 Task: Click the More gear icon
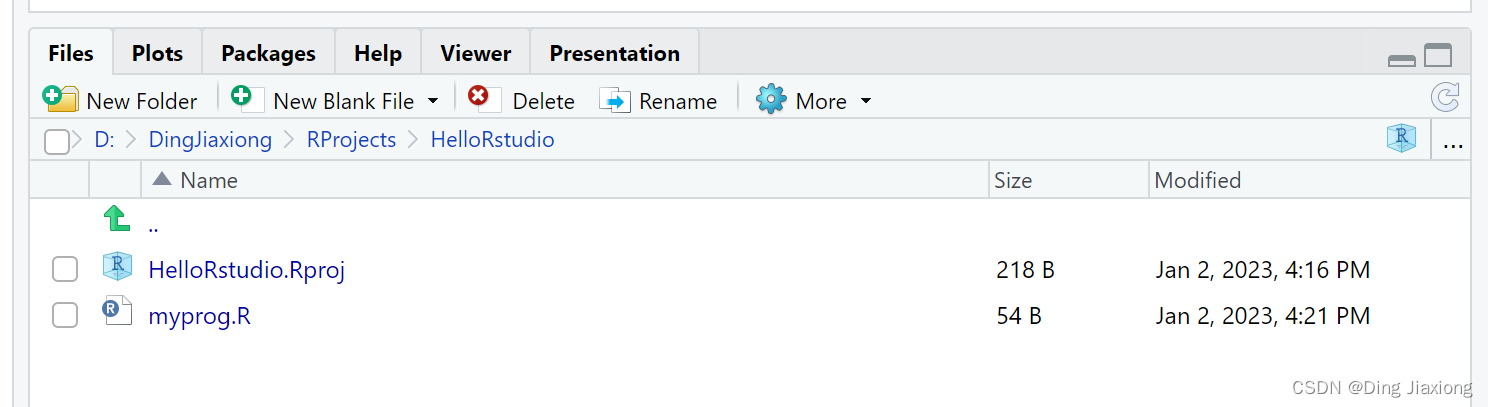771,100
